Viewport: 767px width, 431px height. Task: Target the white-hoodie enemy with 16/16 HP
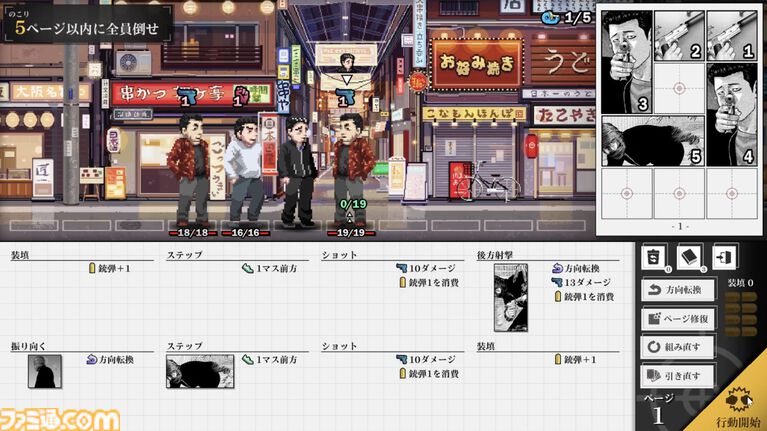[x=244, y=168]
